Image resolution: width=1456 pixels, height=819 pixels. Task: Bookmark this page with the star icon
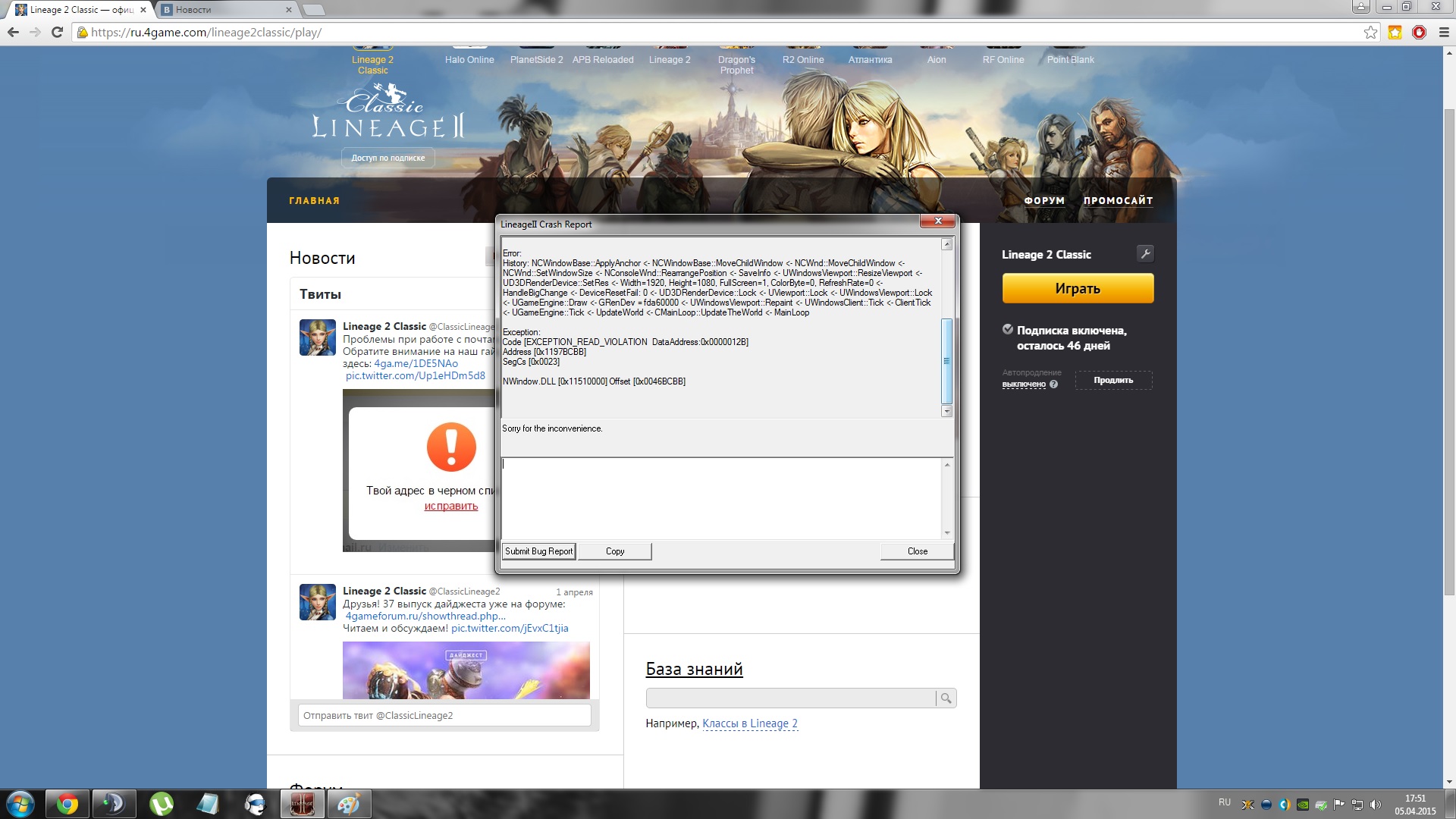pyautogui.click(x=1370, y=32)
